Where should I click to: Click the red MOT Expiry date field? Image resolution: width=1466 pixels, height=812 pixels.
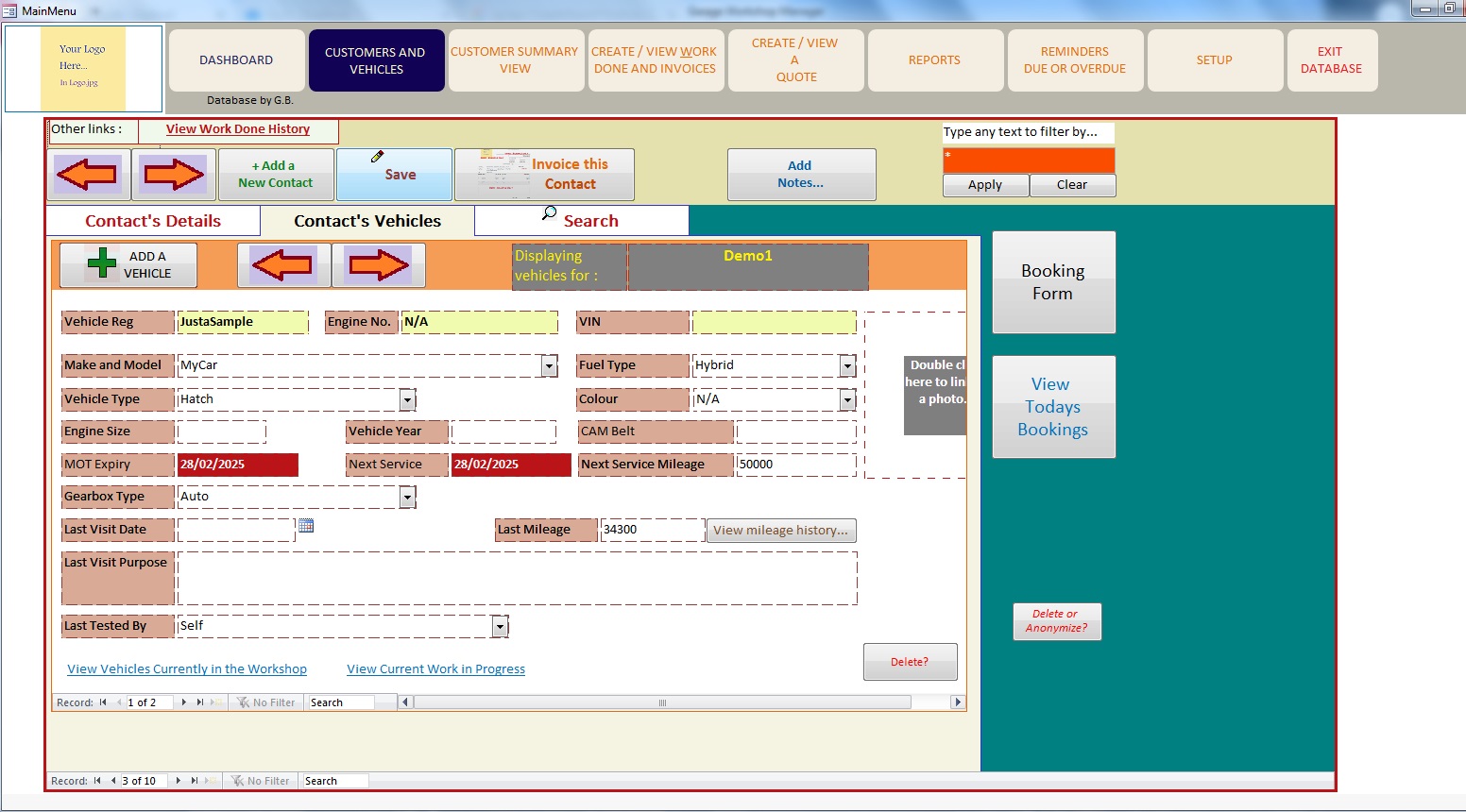click(x=237, y=465)
